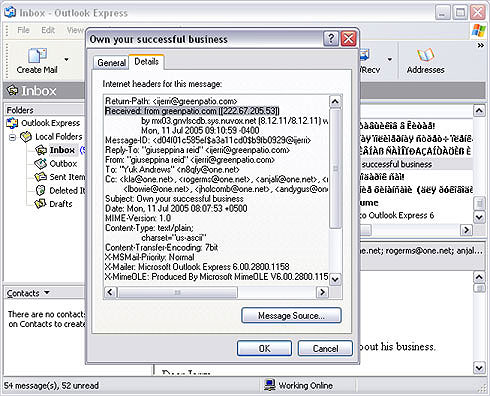490x396 pixels.
Task: Open the Edit menu
Action: pos(48,30)
